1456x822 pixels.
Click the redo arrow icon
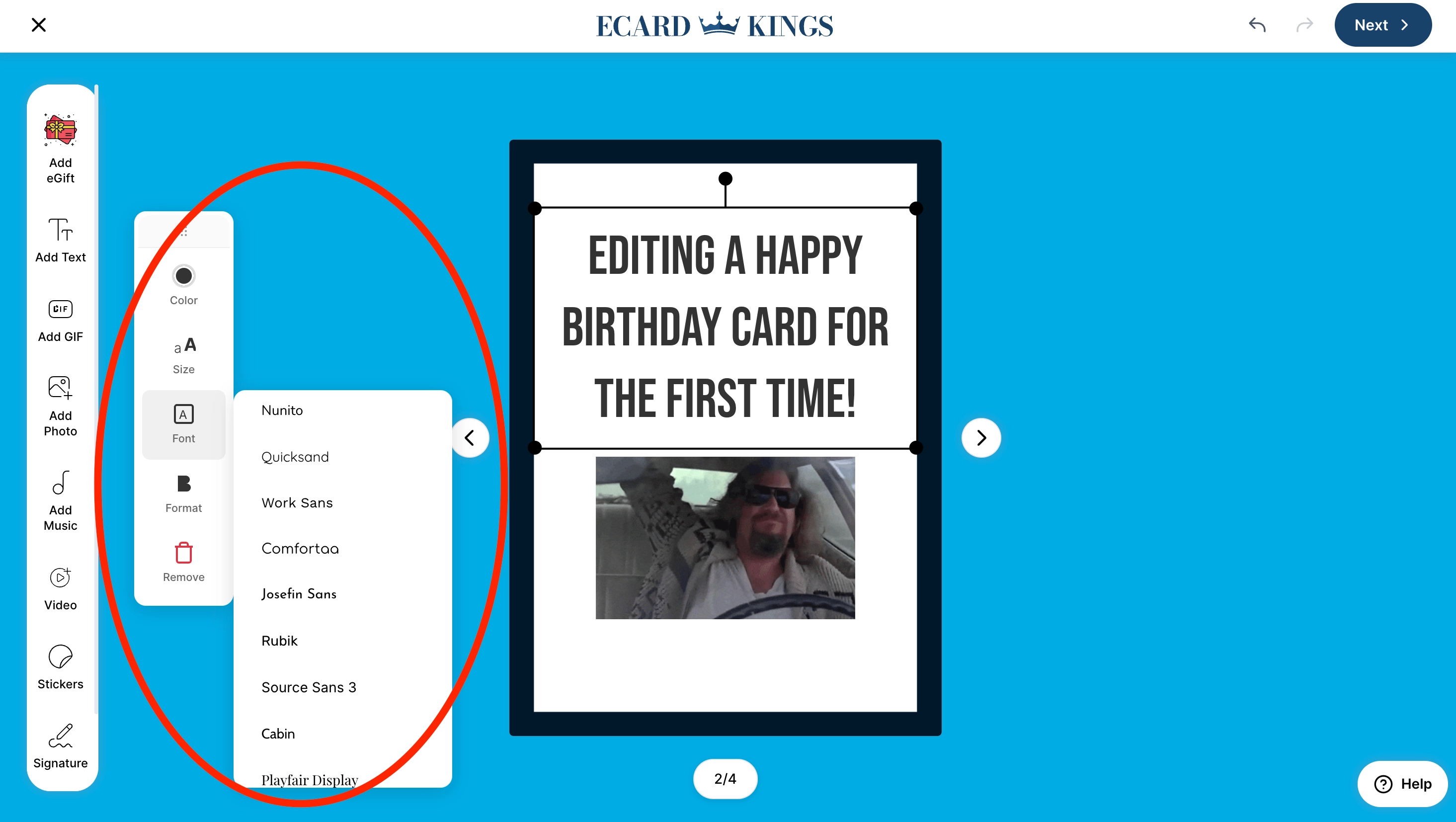pyautogui.click(x=1304, y=25)
